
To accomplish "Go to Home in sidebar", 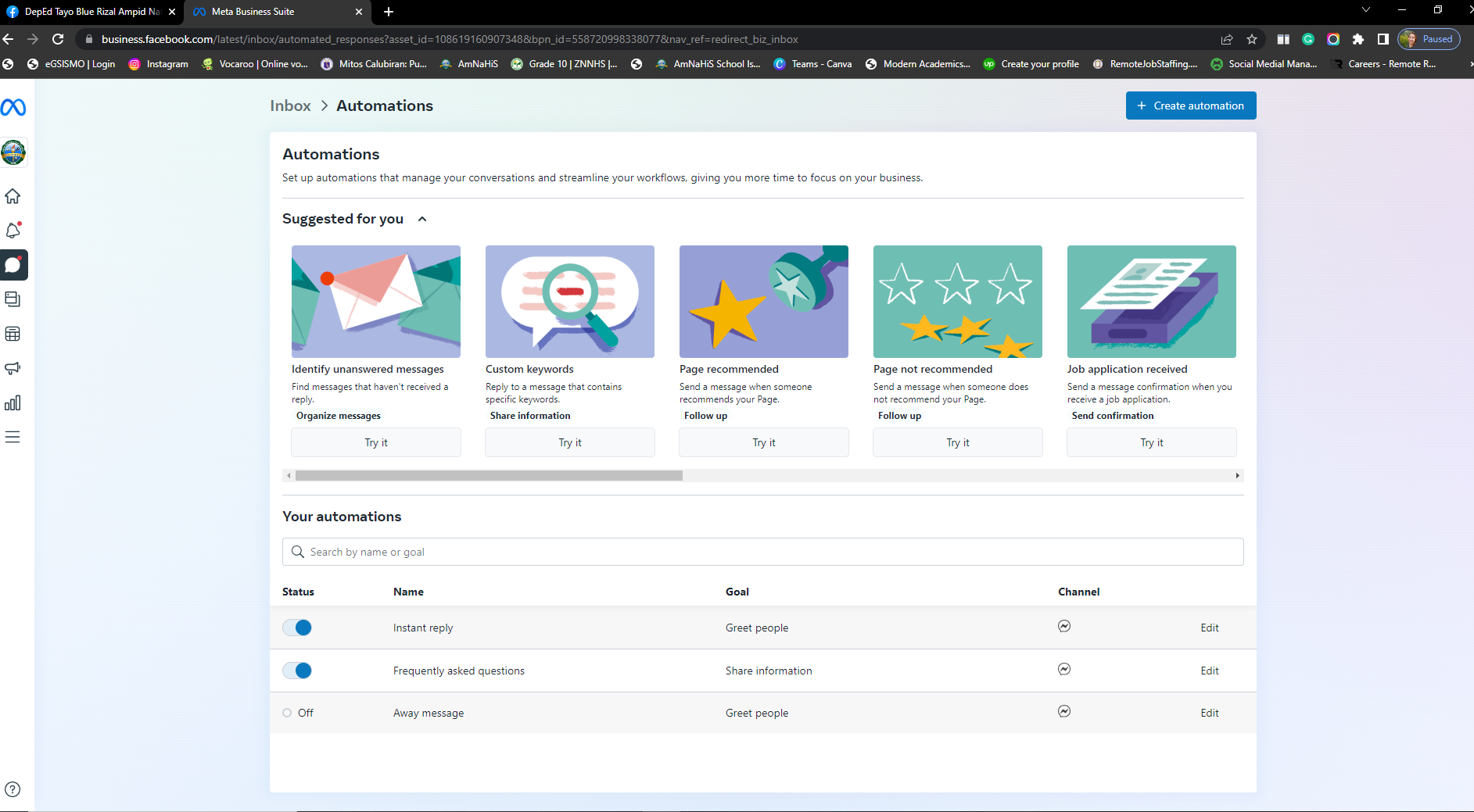I will (13, 196).
